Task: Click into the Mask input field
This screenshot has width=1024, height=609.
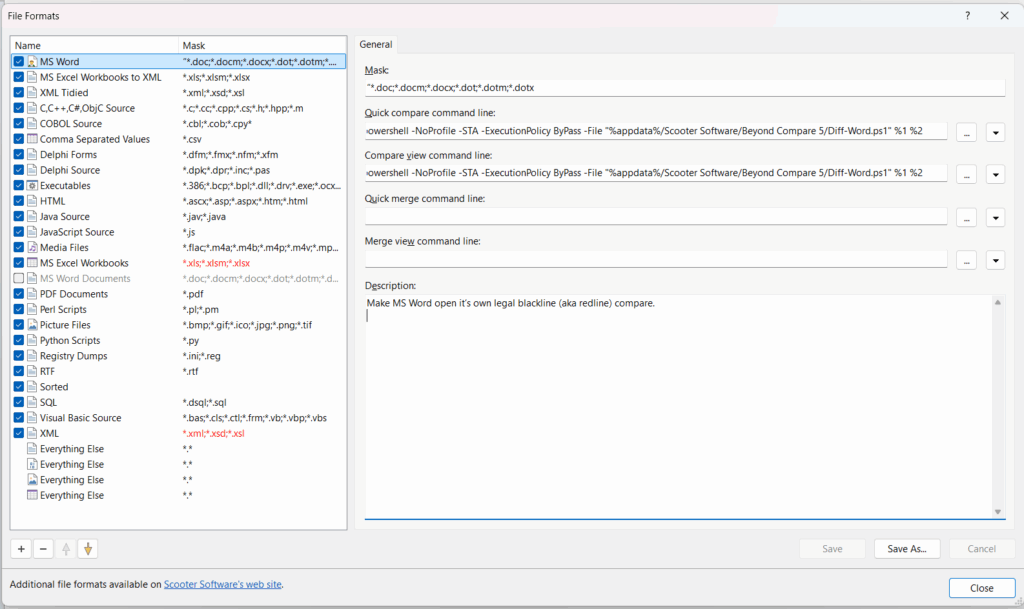Action: tap(684, 88)
